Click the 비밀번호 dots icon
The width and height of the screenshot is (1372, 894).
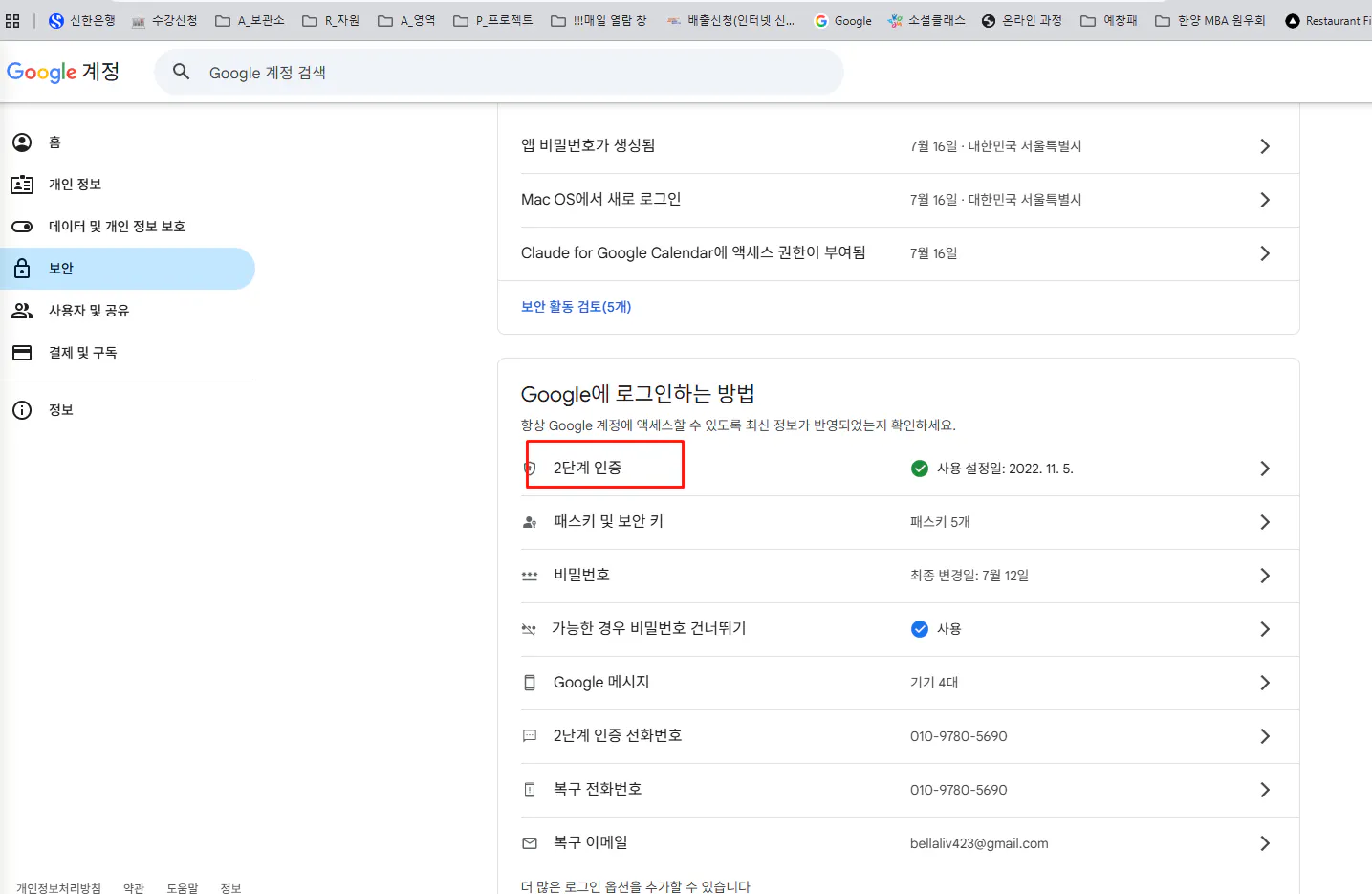(530, 576)
